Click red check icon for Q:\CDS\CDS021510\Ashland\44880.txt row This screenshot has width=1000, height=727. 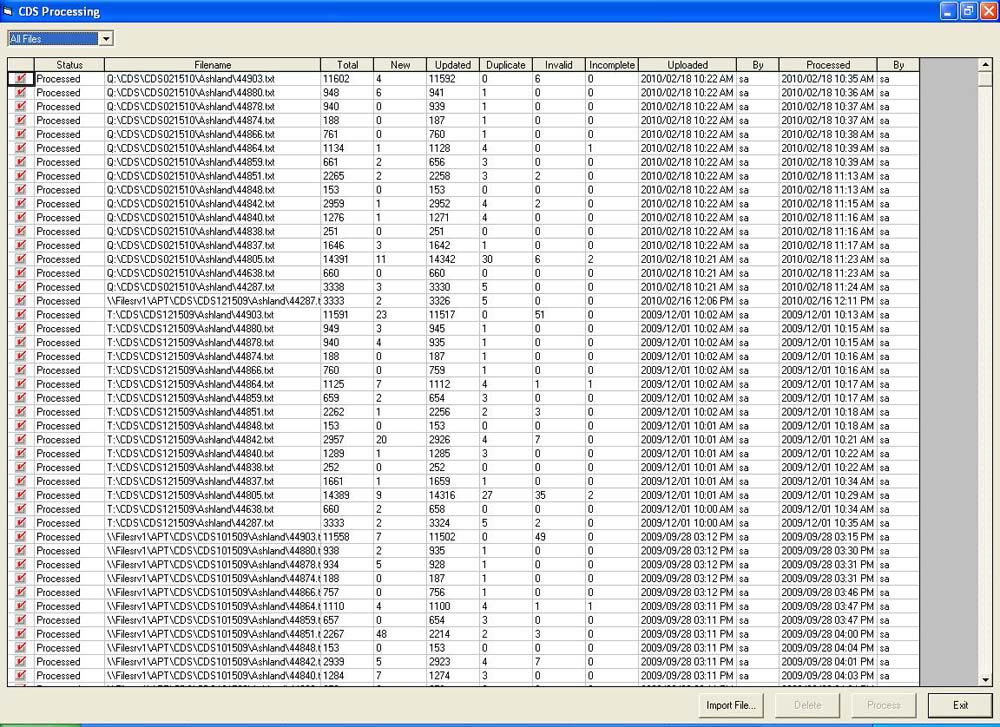tap(20, 92)
